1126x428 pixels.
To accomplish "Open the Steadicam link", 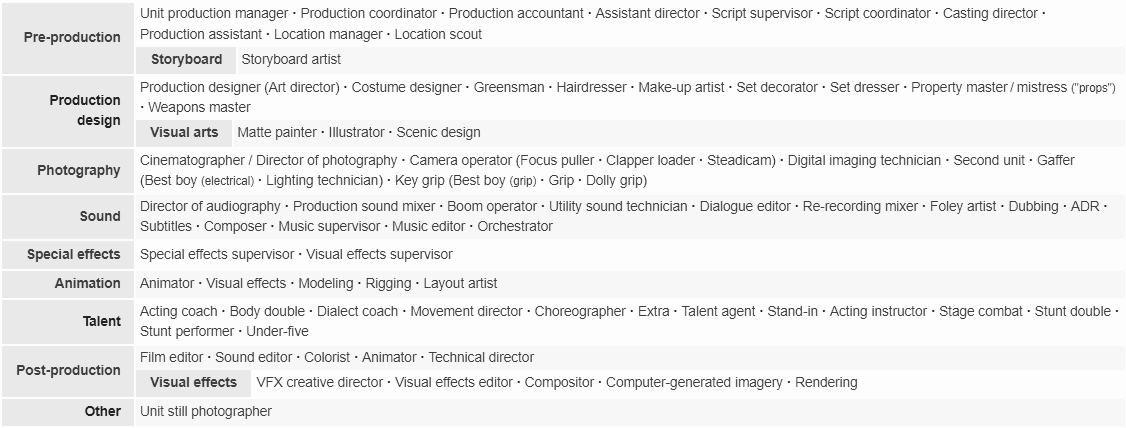I will tap(739, 161).
